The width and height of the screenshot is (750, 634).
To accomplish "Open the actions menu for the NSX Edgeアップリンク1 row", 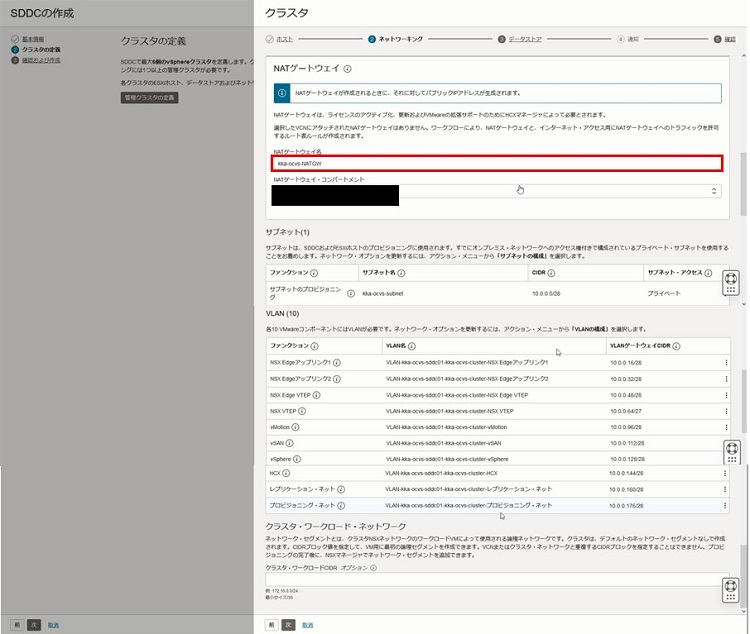I will (726, 362).
